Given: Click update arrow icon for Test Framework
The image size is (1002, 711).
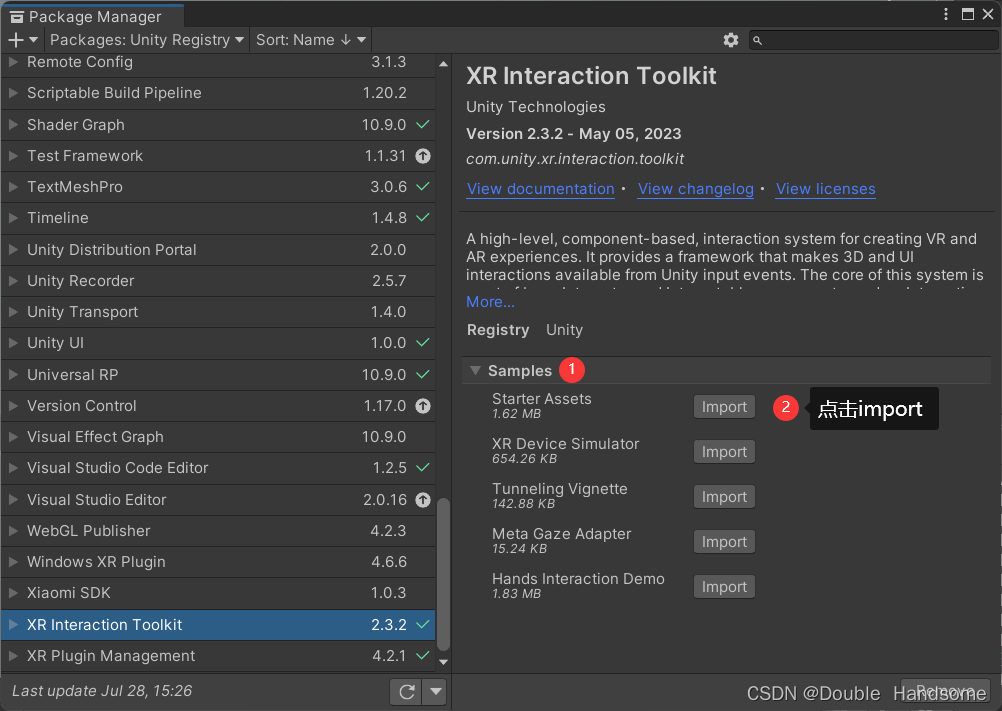Looking at the screenshot, I should pos(423,156).
